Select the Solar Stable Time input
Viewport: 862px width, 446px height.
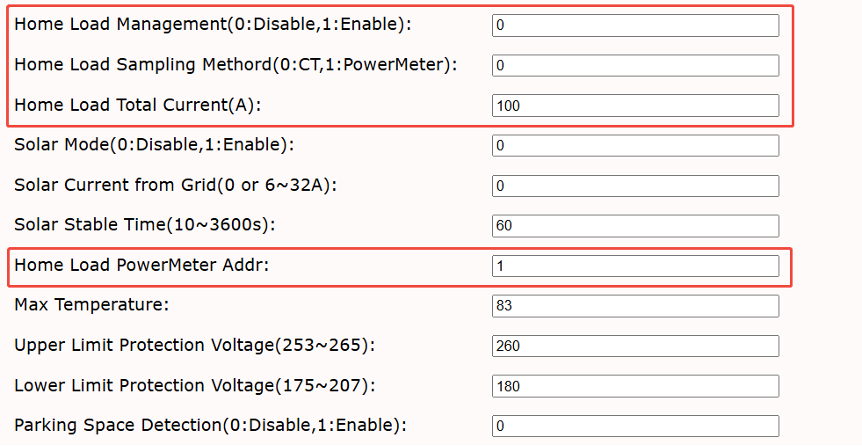coord(636,226)
